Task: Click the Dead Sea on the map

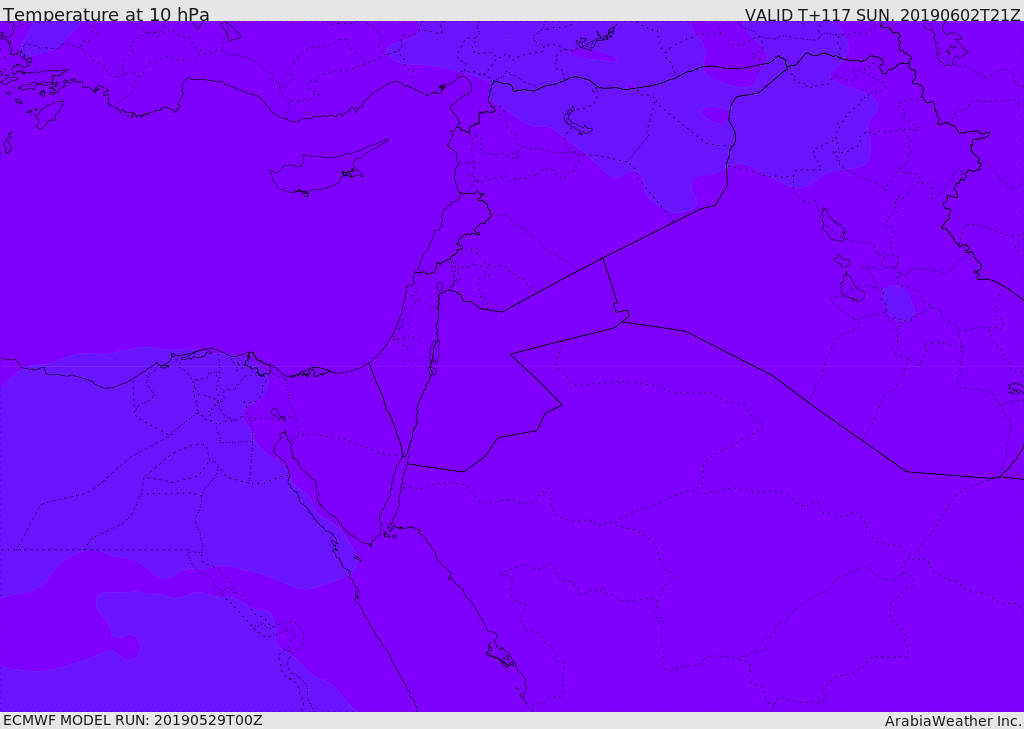Action: [x=432, y=356]
